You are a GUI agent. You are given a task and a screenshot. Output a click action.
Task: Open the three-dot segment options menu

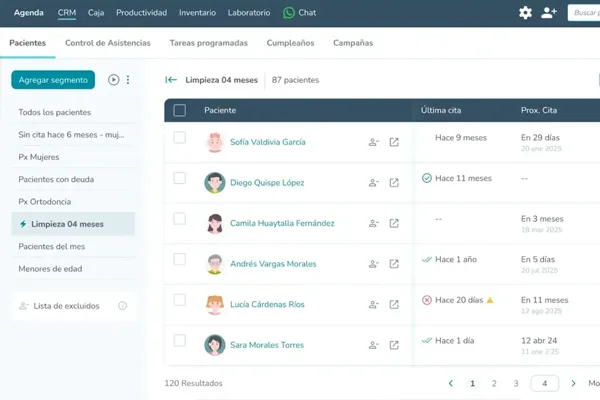point(128,80)
